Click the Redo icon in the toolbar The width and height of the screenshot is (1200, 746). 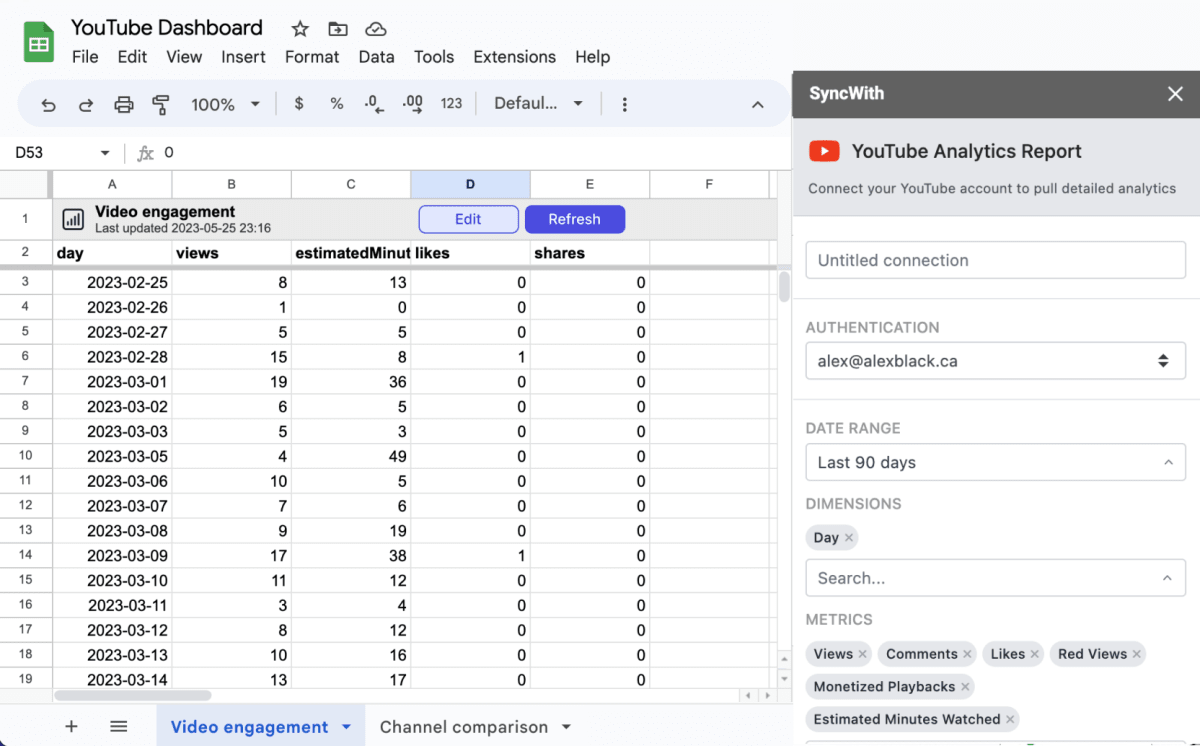tap(86, 103)
